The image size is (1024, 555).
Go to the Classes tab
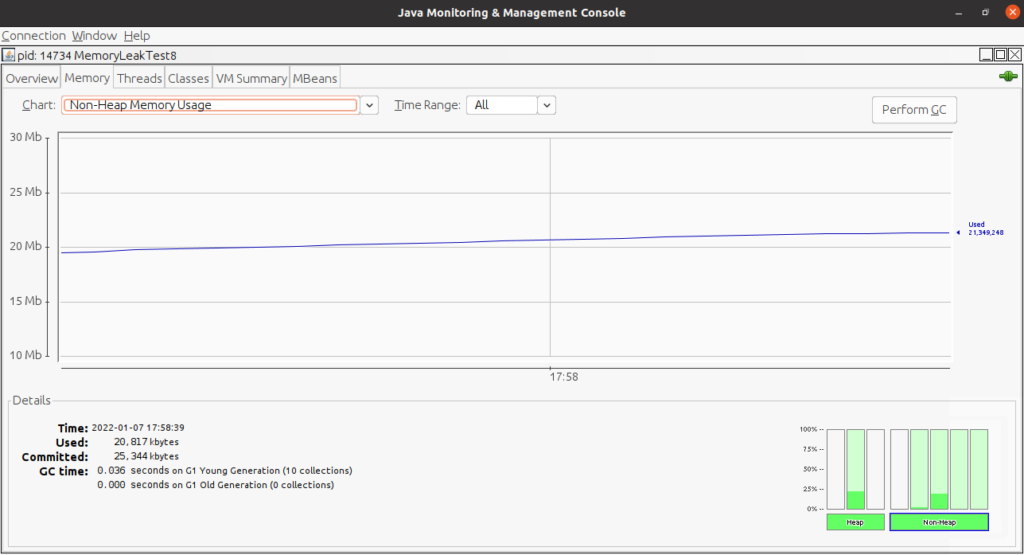(x=188, y=78)
